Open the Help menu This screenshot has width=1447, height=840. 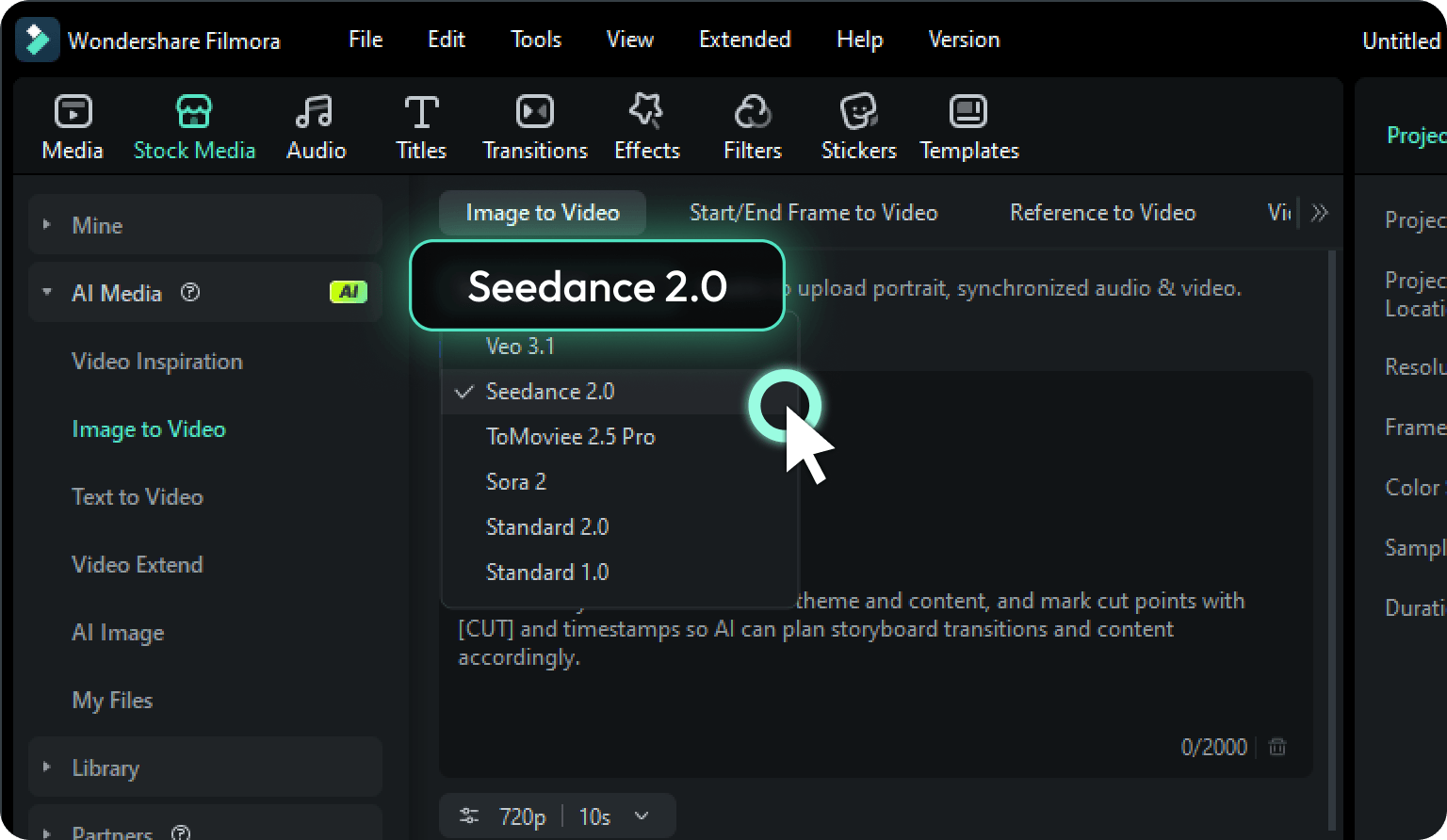tap(858, 40)
